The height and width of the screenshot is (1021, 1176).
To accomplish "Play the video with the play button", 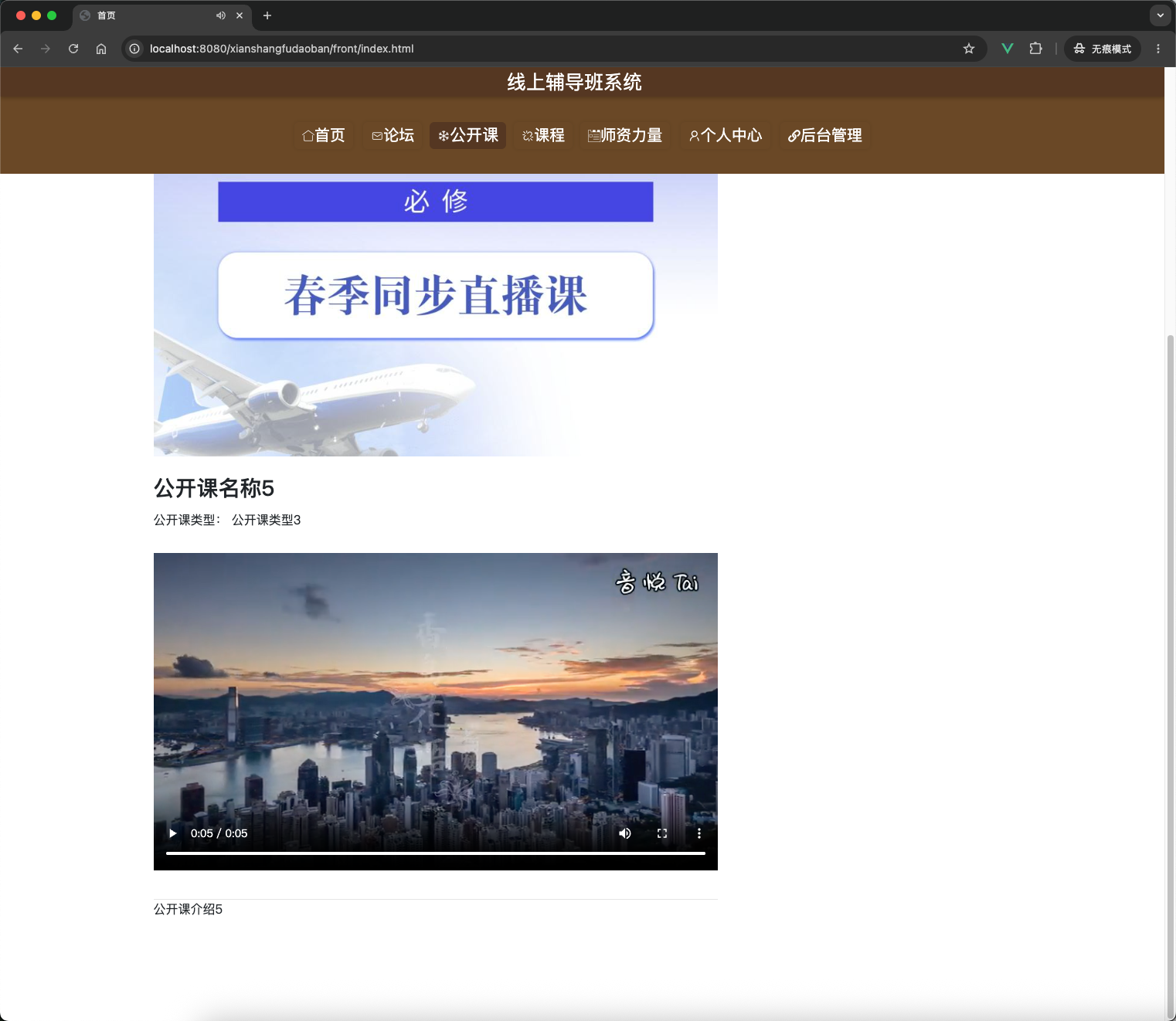I will [173, 833].
